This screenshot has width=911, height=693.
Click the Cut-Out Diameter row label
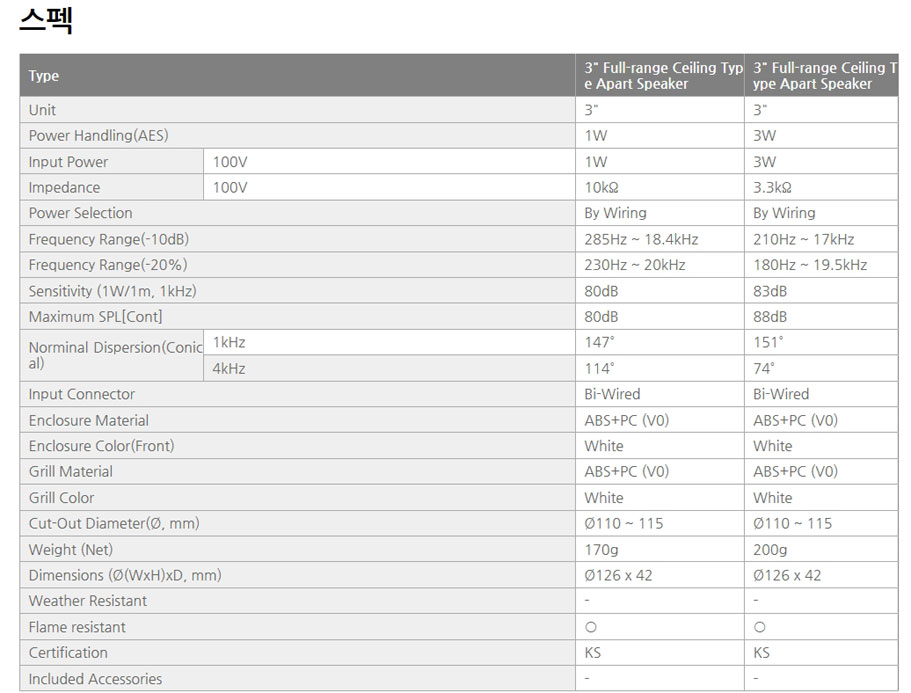point(113,523)
